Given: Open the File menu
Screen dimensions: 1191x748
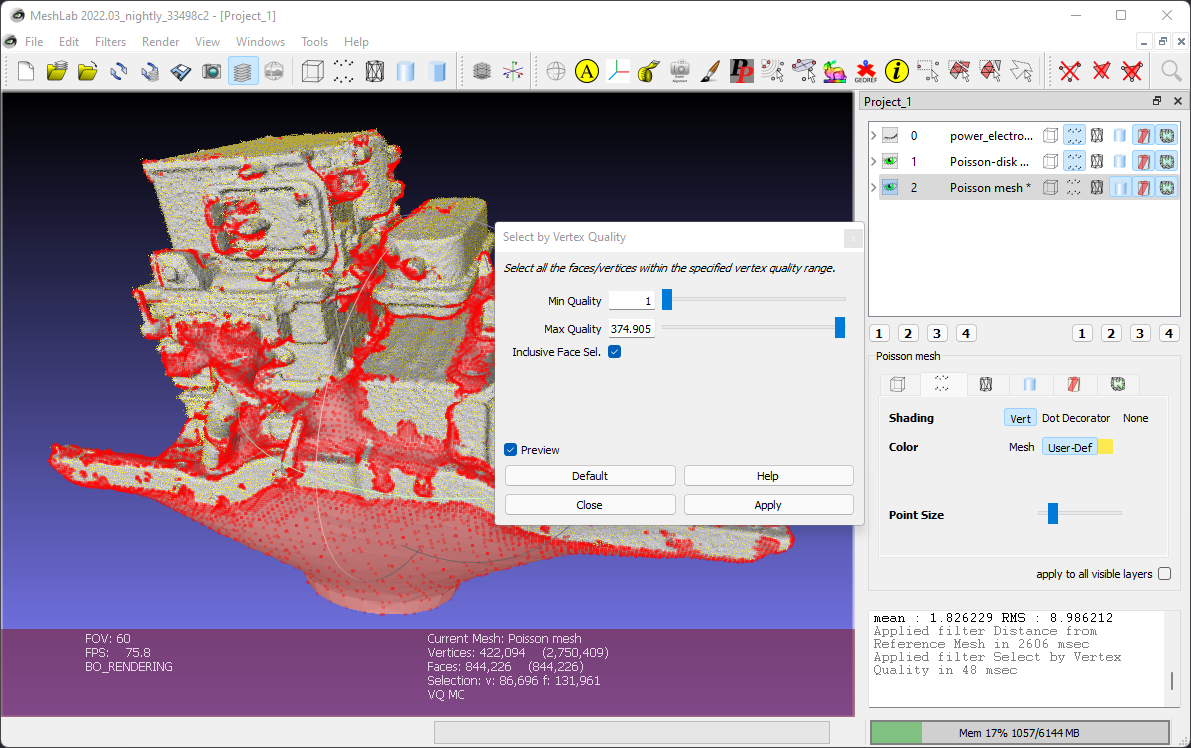Looking at the screenshot, I should coord(34,42).
